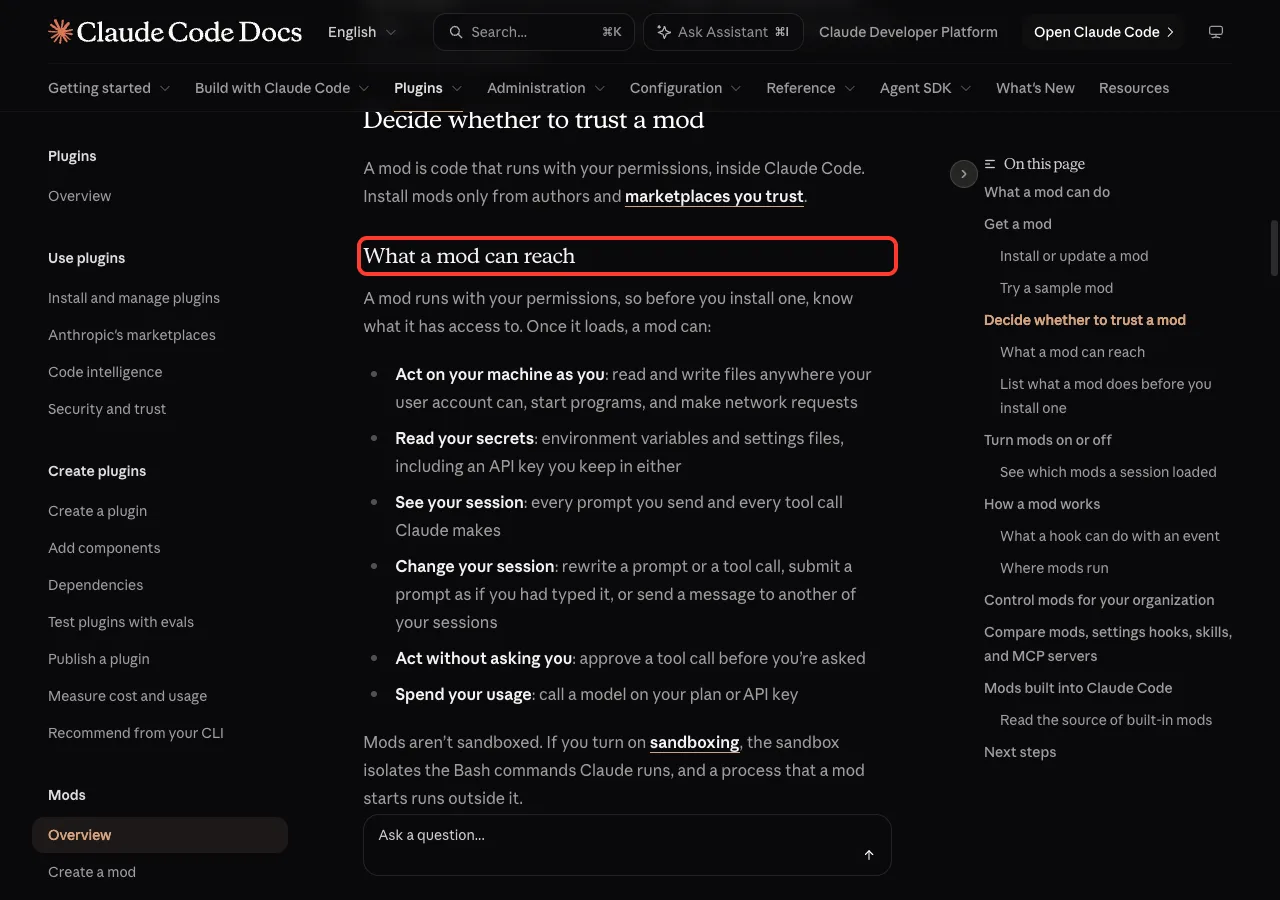Open the Claude Developer Platform link

[908, 32]
